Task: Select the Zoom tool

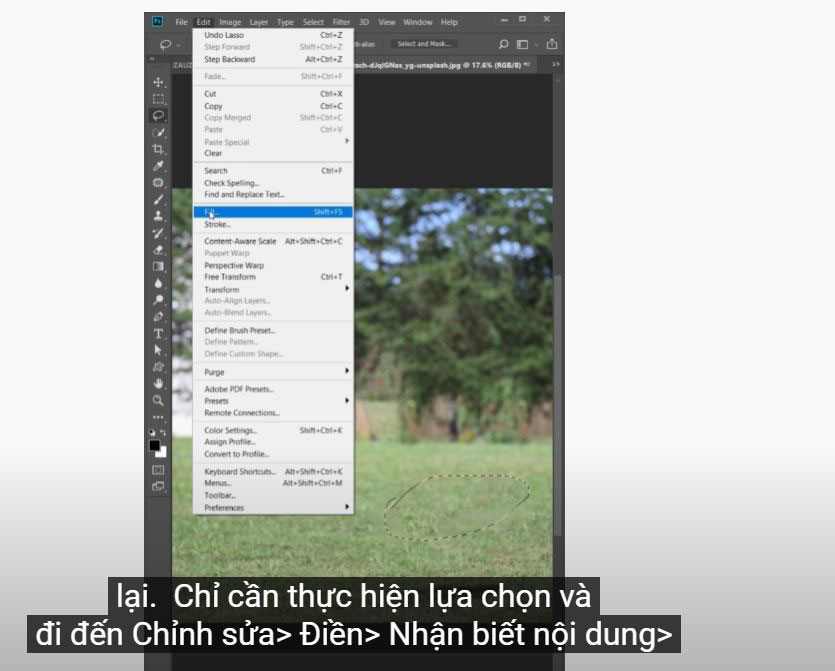Action: [x=158, y=400]
